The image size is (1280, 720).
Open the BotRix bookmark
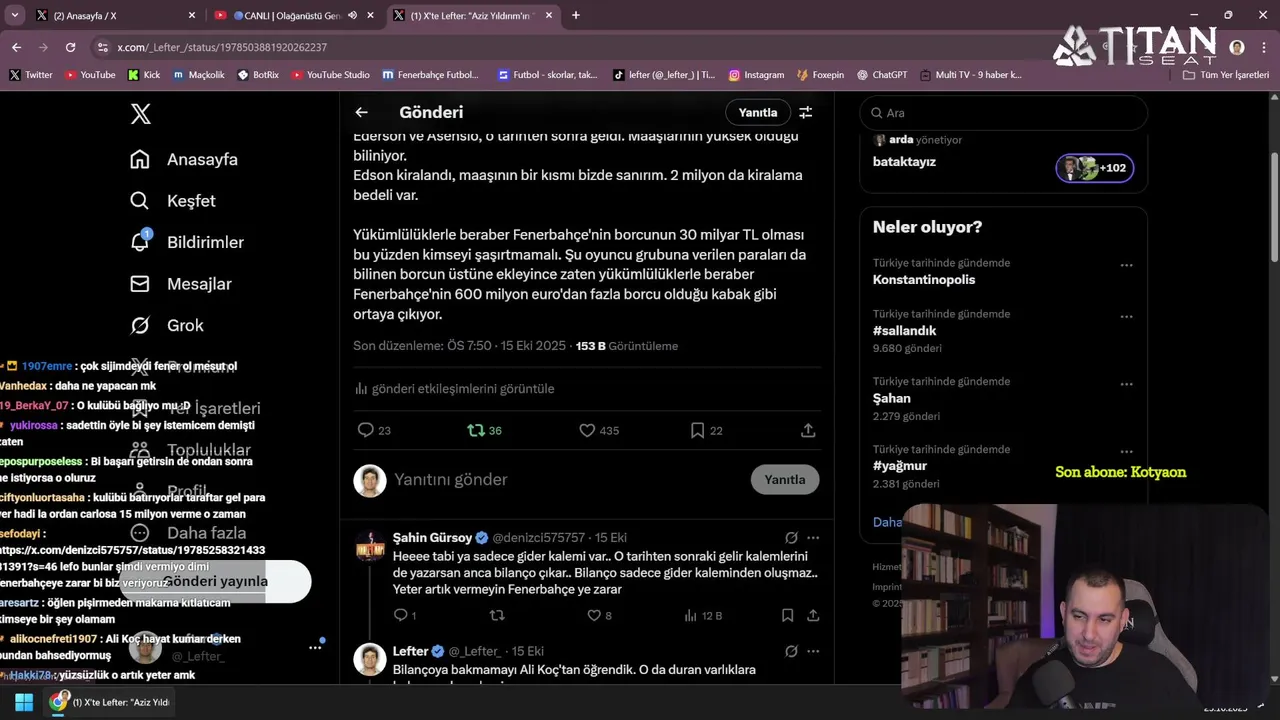pos(258,75)
